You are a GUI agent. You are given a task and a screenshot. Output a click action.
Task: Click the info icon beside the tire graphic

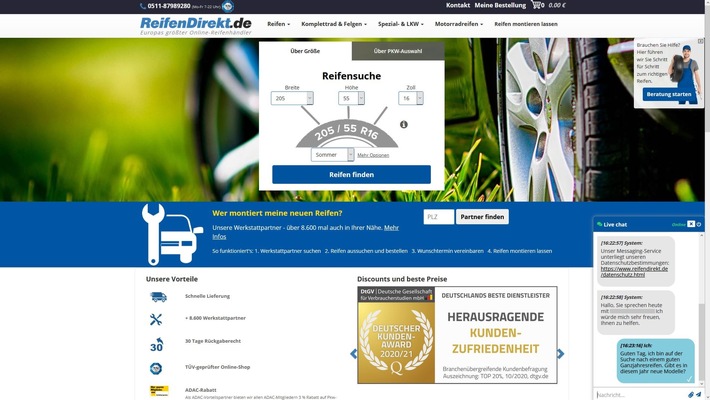tap(404, 124)
